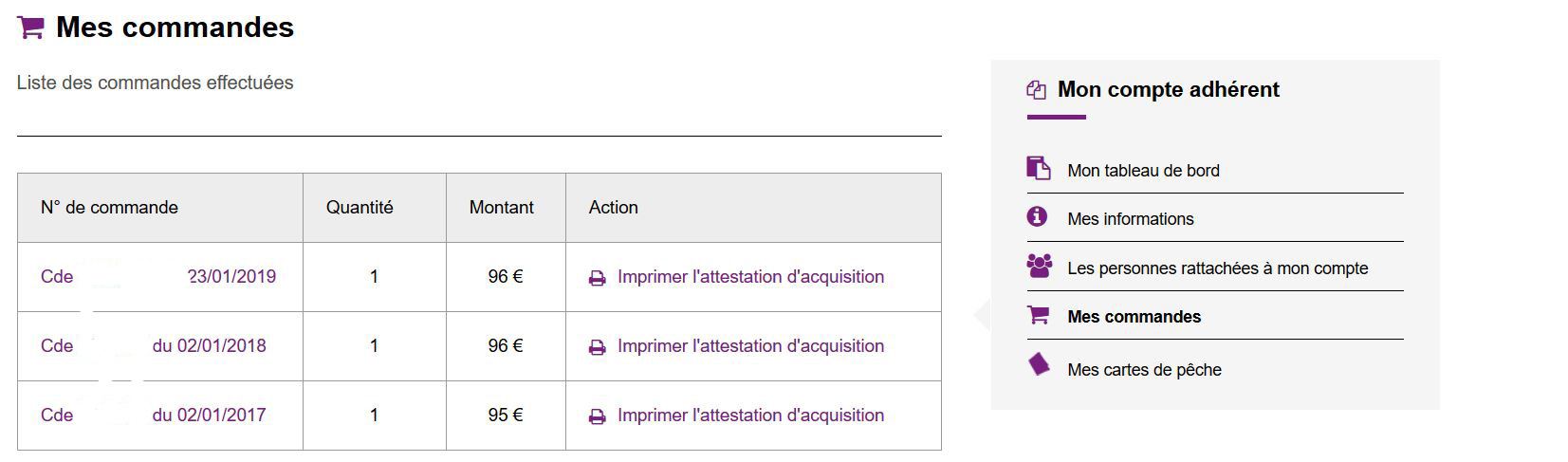Click the fishing card icon in sidebar
The width and height of the screenshot is (1568, 462).
tap(1040, 365)
